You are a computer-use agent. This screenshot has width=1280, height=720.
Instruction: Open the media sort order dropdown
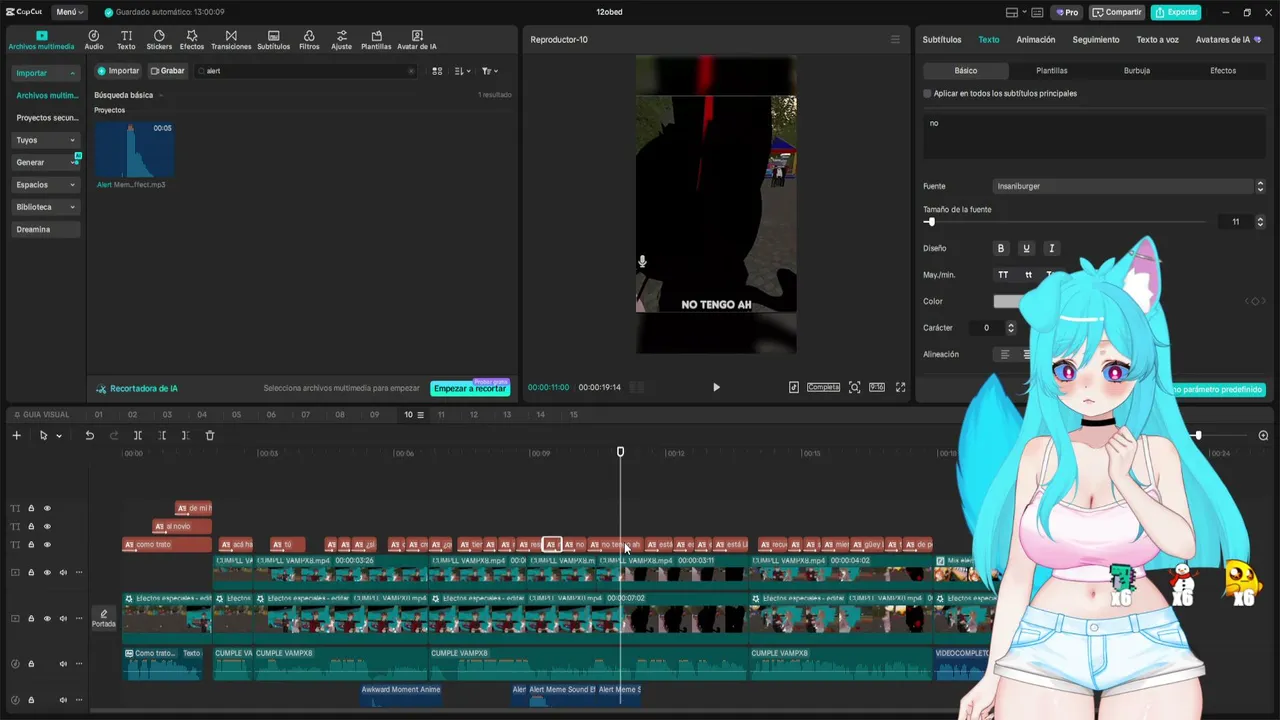[x=462, y=71]
